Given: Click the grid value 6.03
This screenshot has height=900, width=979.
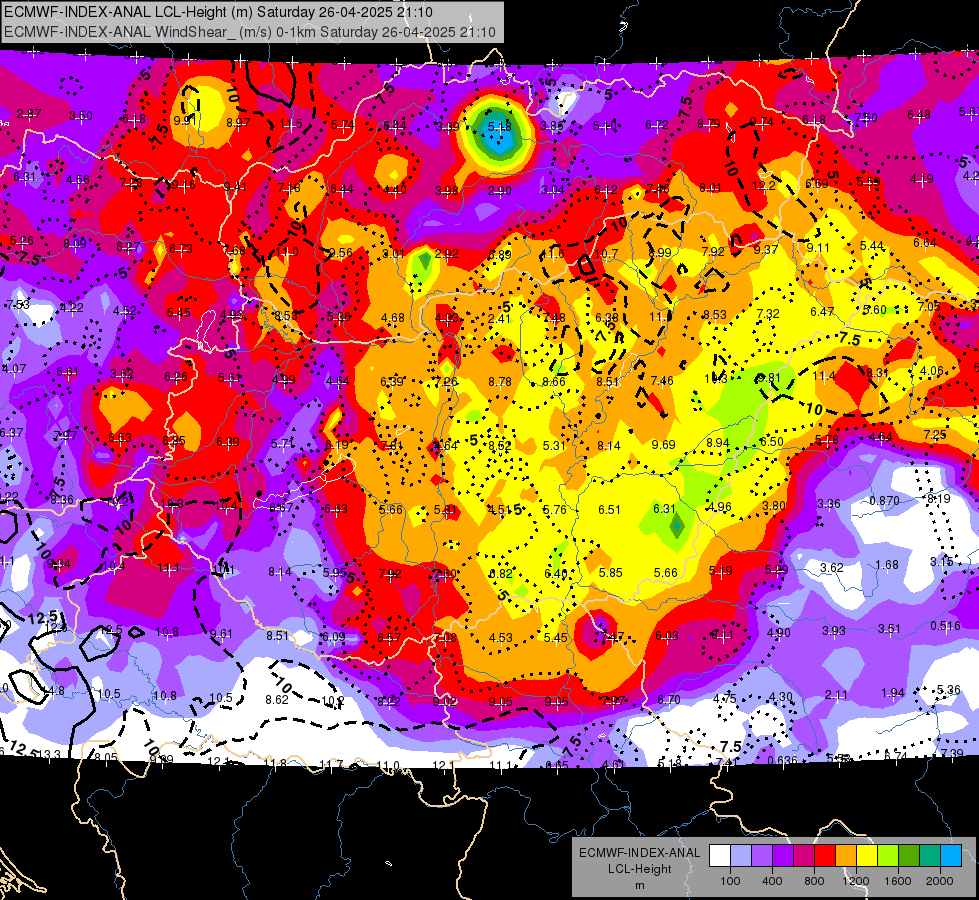Looking at the screenshot, I should (x=667, y=636).
